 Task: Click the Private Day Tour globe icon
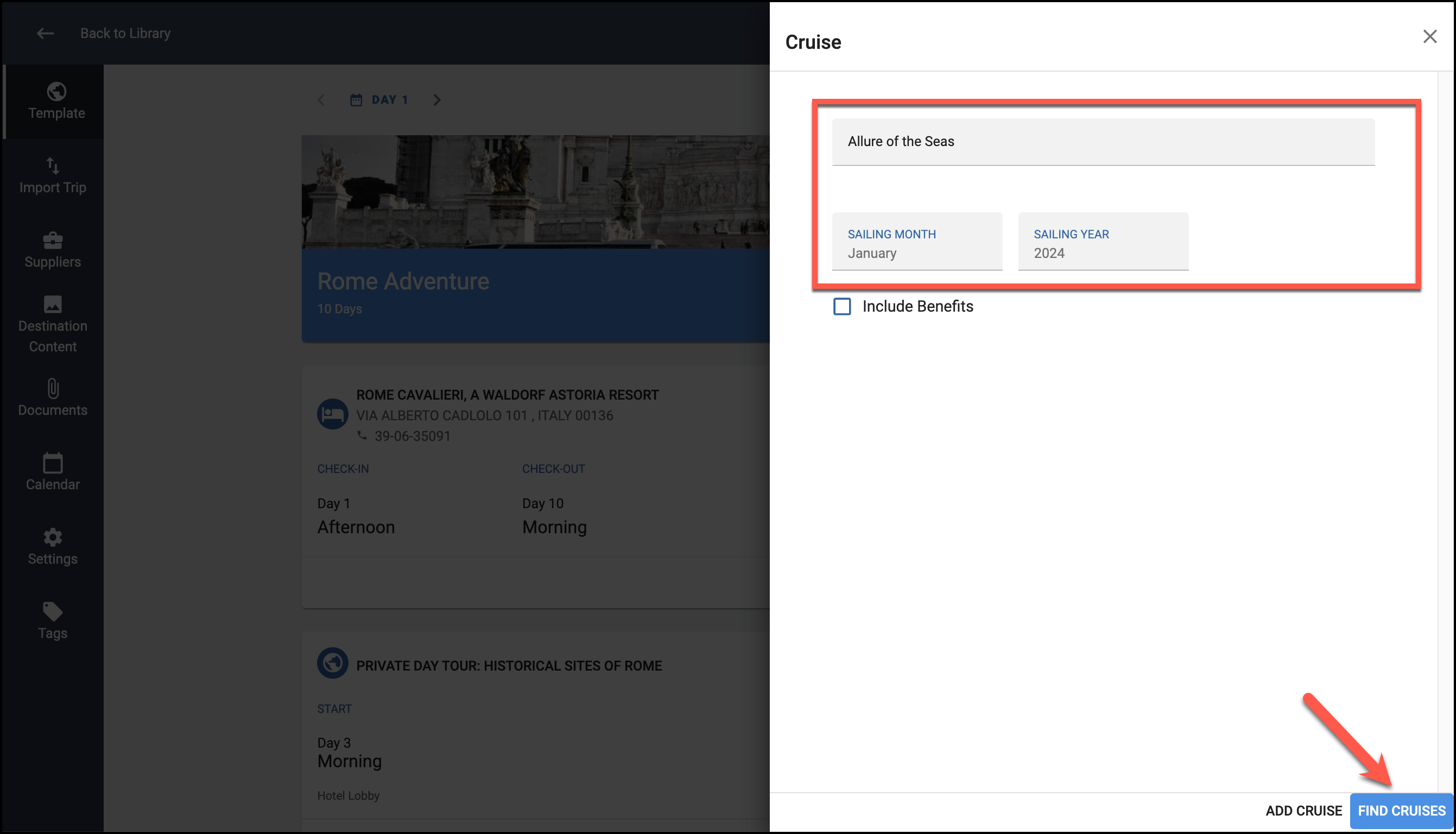click(333, 664)
